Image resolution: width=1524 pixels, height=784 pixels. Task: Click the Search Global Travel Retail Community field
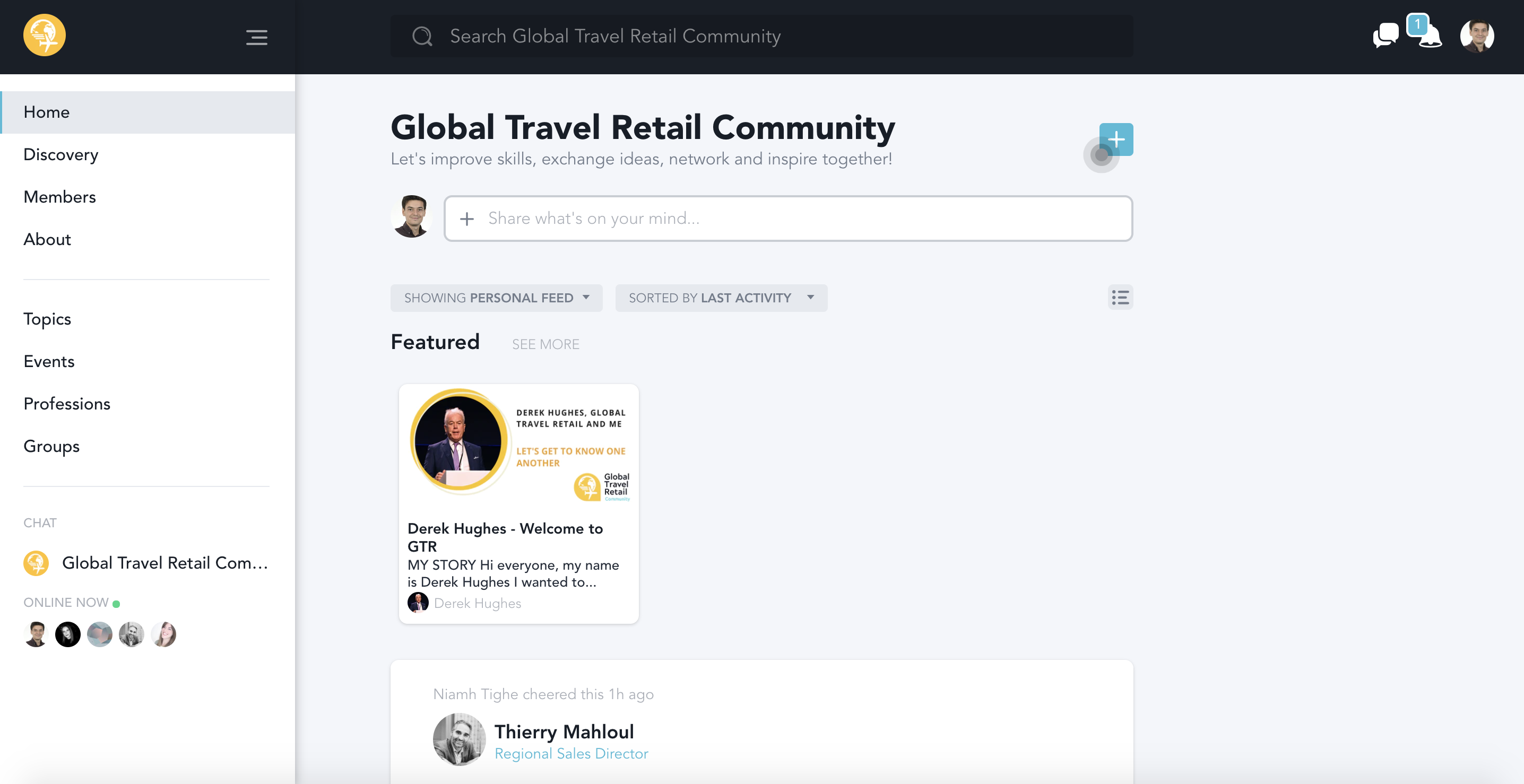pyautogui.click(x=762, y=36)
